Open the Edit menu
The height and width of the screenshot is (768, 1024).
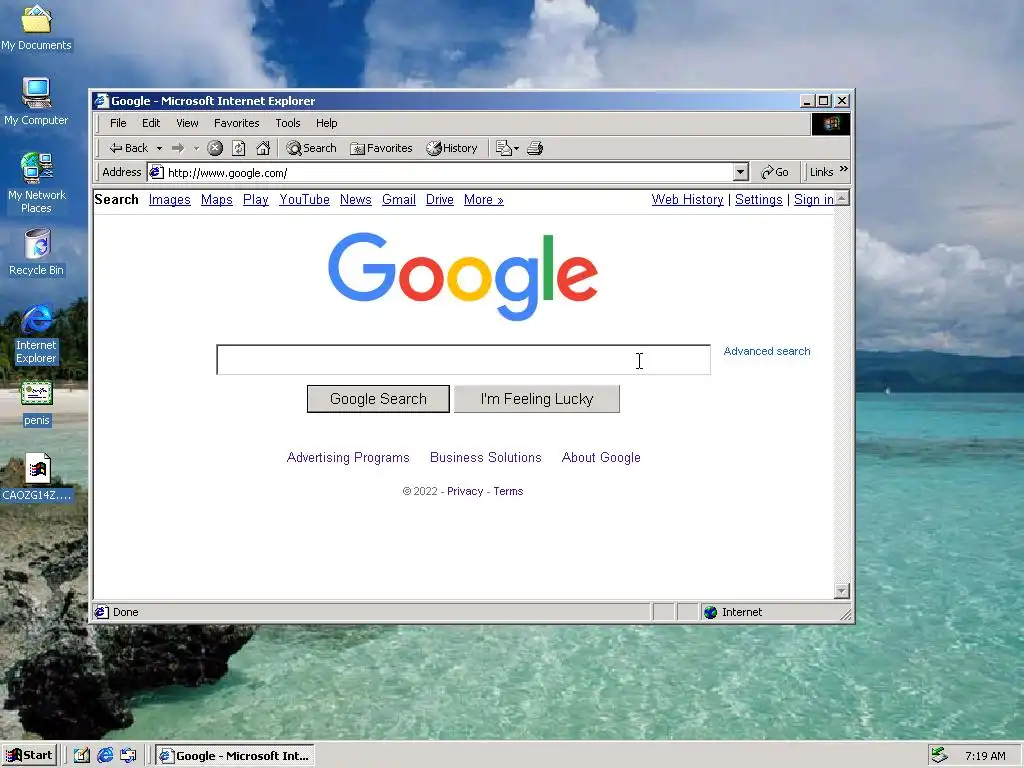151,123
